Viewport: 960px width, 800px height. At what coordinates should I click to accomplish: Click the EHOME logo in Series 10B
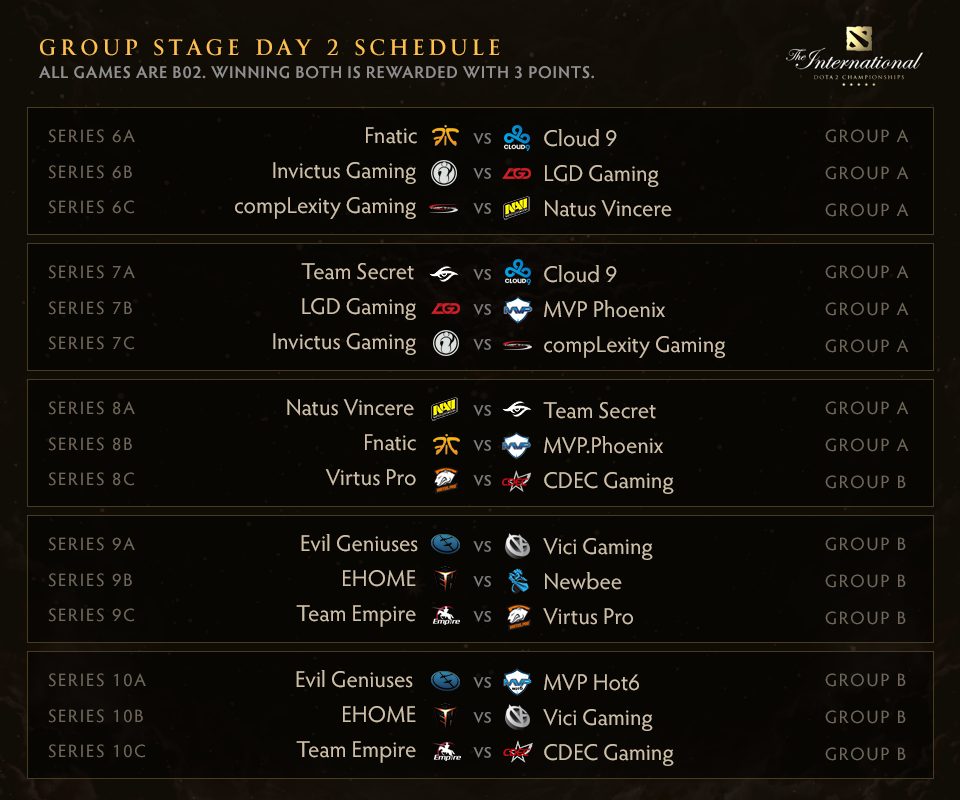click(445, 716)
